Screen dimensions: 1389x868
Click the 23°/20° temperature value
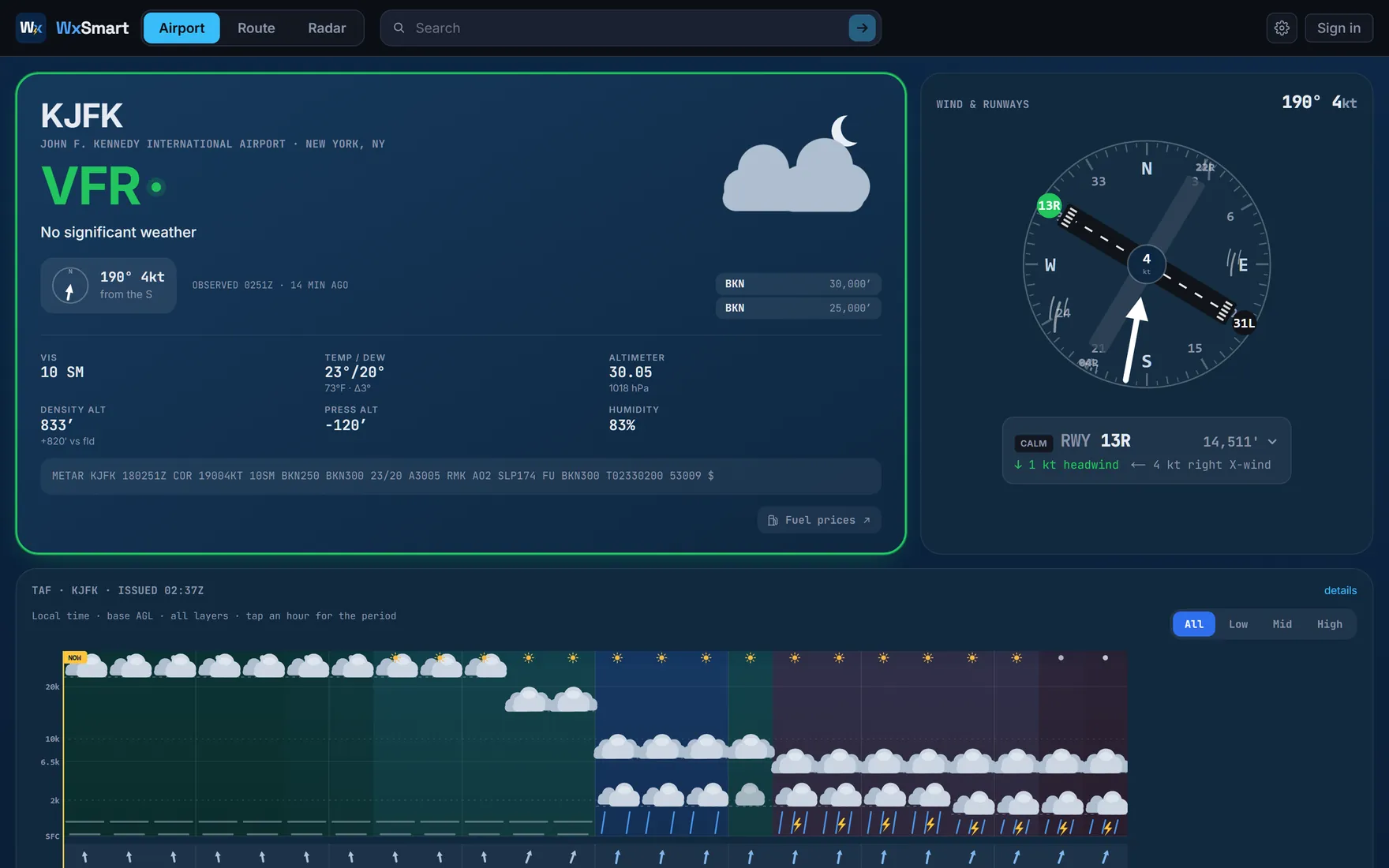[354, 372]
